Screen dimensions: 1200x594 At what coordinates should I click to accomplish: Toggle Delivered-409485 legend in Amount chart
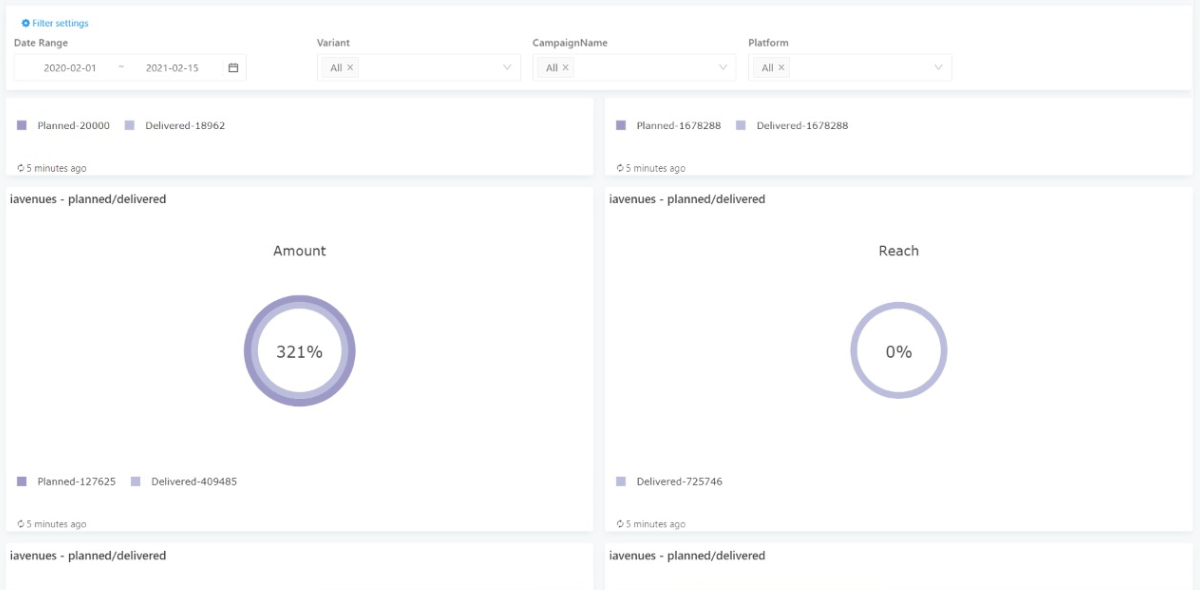[184, 482]
